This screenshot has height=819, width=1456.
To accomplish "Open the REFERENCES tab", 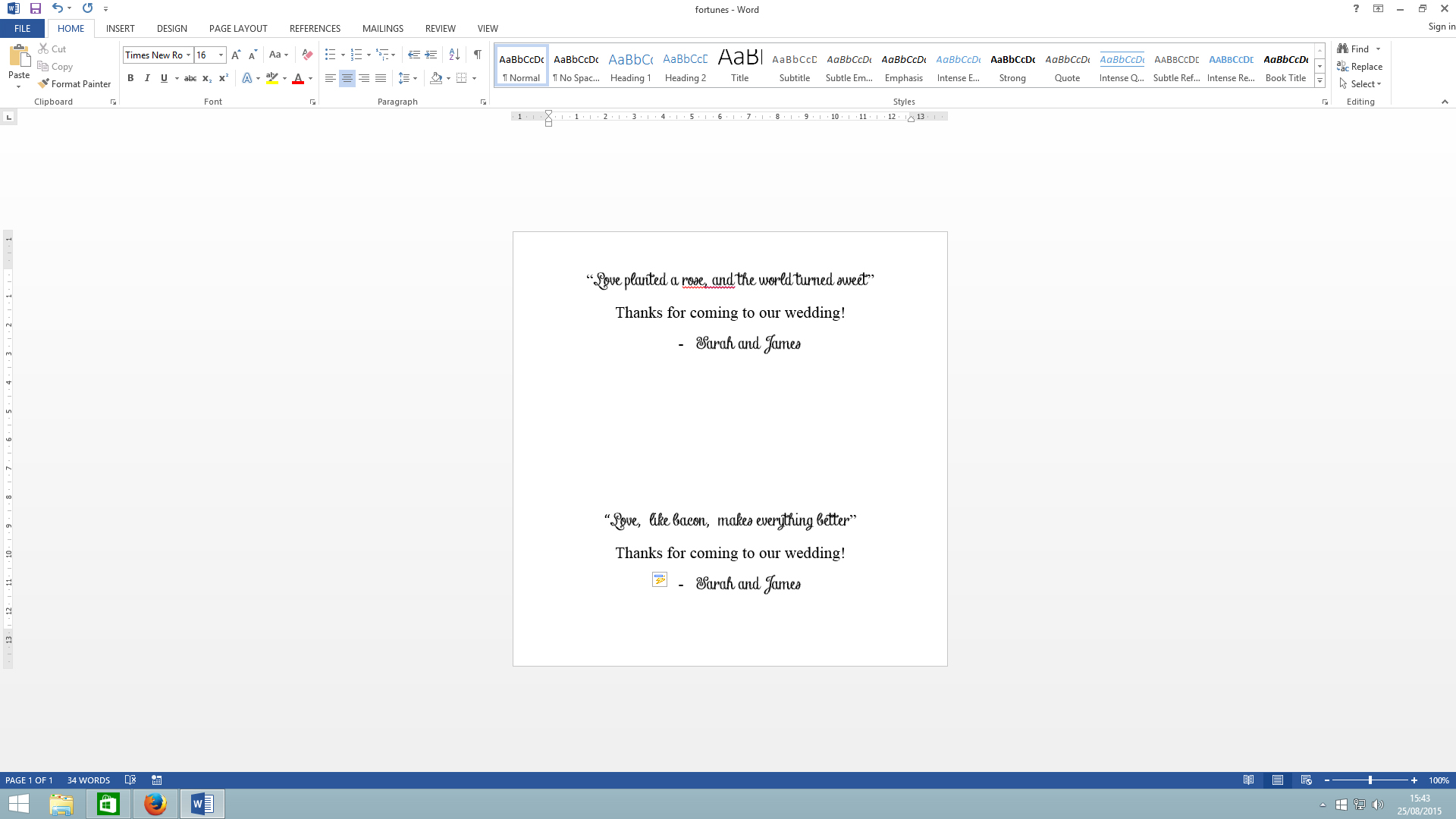I will 315,28.
